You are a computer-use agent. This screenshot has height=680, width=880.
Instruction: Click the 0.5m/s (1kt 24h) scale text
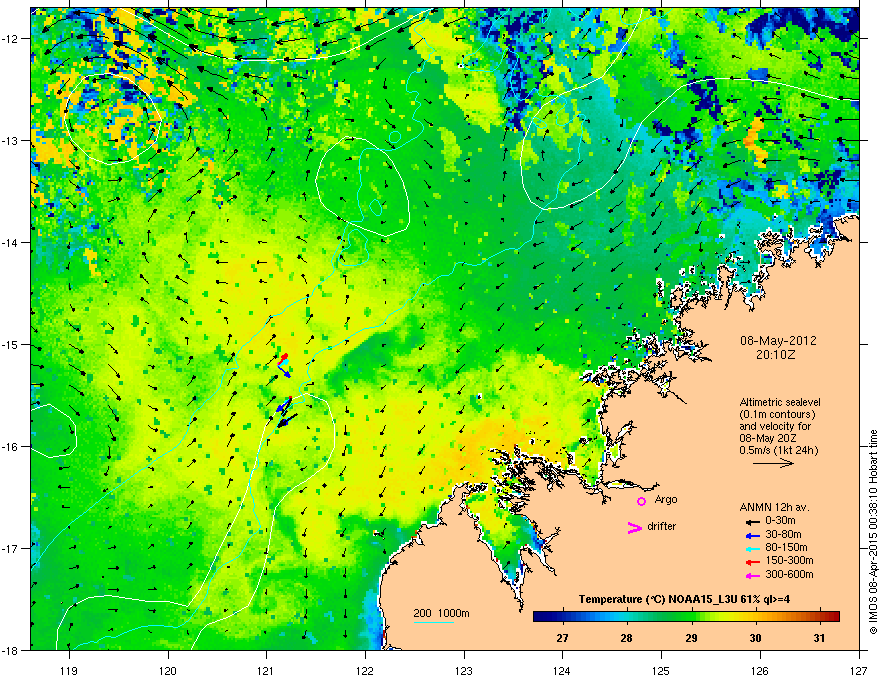coord(778,450)
